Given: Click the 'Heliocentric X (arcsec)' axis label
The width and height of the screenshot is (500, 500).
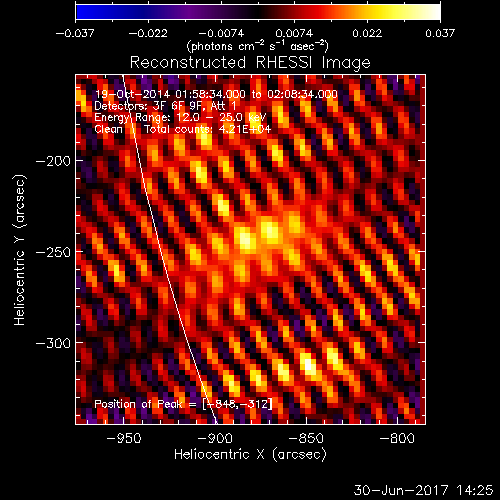Looking at the screenshot, I should point(250,455).
